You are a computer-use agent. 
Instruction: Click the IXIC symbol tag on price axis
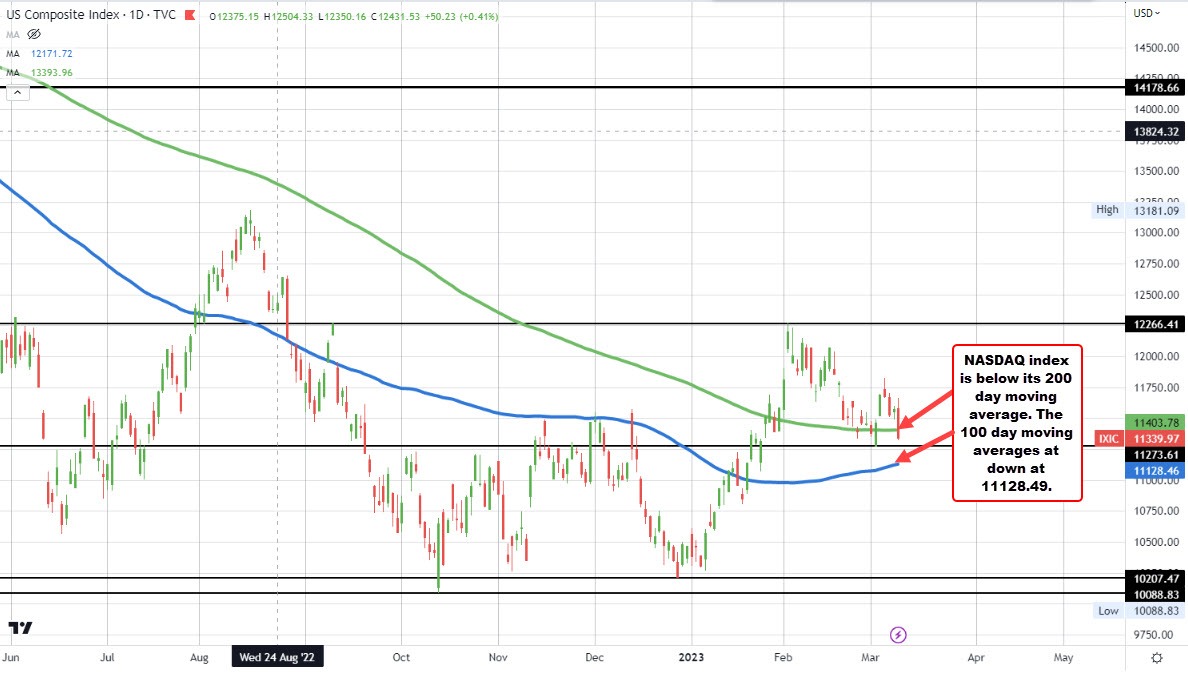tap(1108, 439)
